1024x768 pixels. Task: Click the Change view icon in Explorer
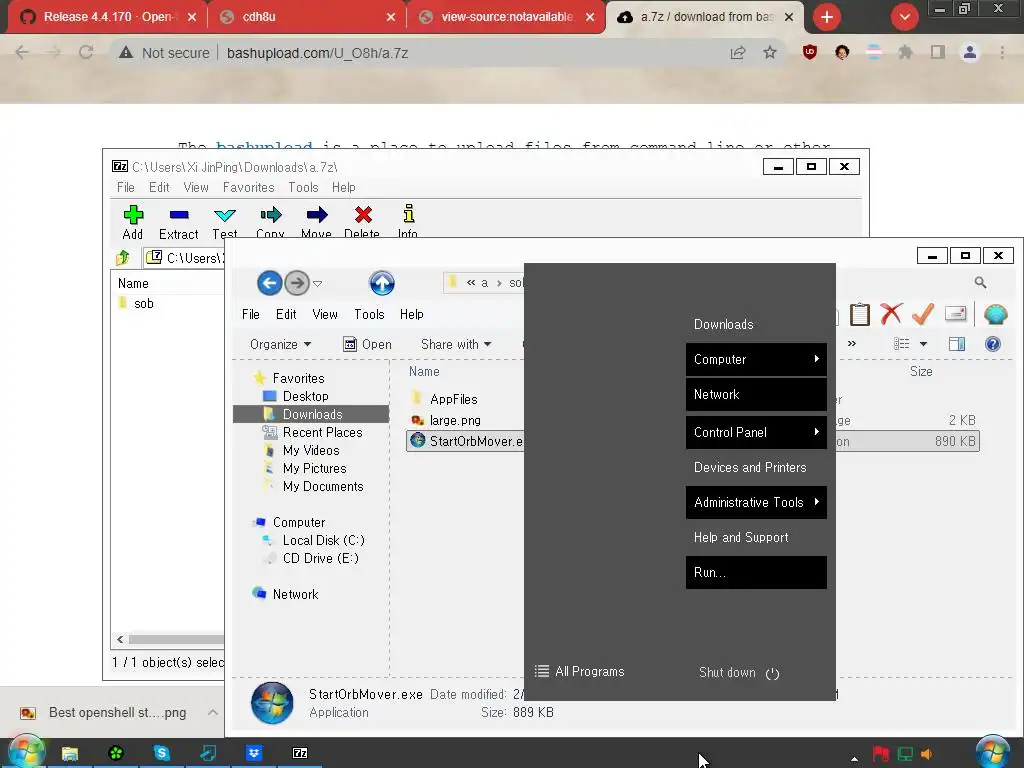[x=902, y=344]
